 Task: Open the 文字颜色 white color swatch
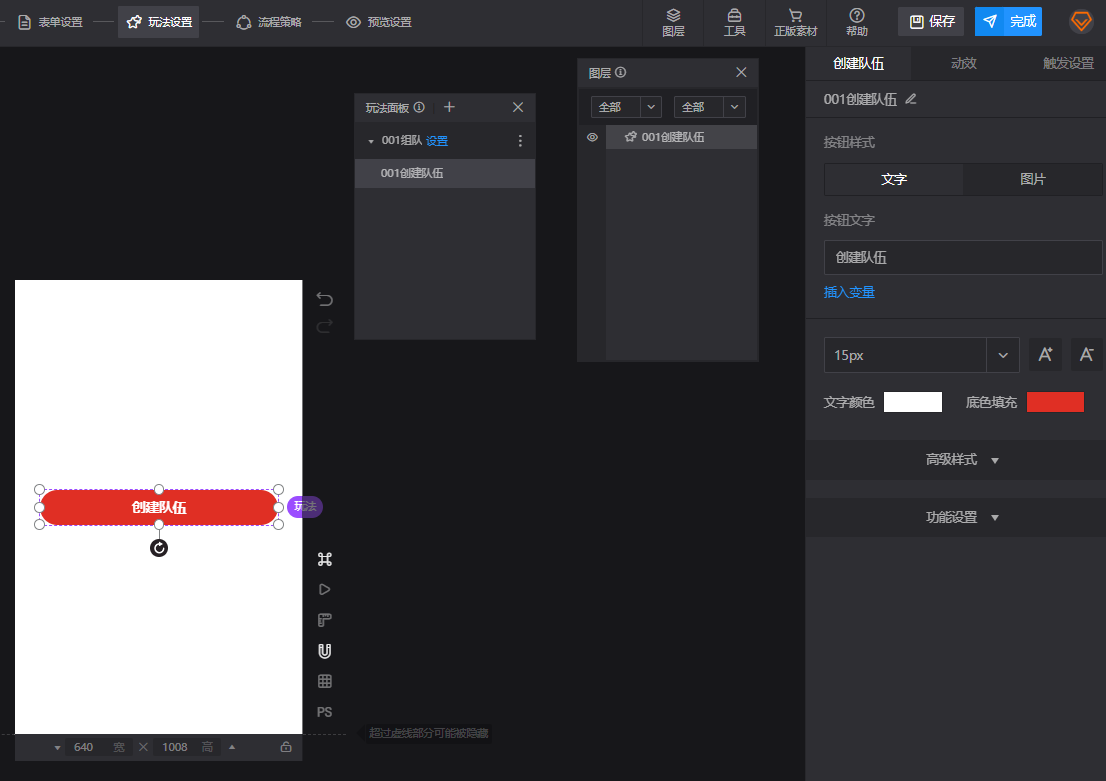(x=913, y=402)
